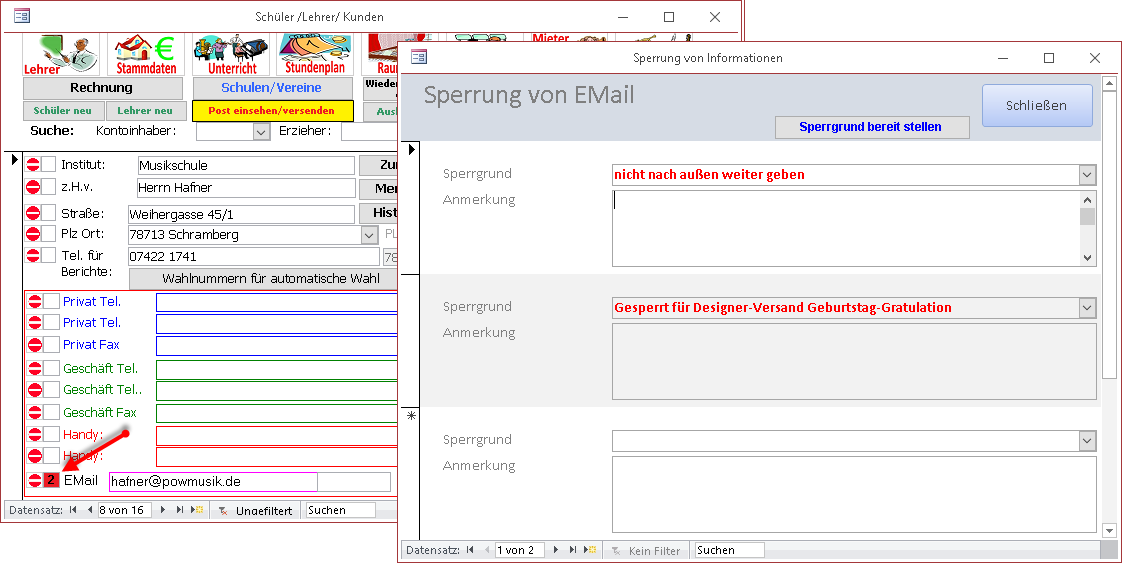This screenshot has height=563, width=1122.
Task: Open Stammdaten house icon
Action: coord(146,54)
